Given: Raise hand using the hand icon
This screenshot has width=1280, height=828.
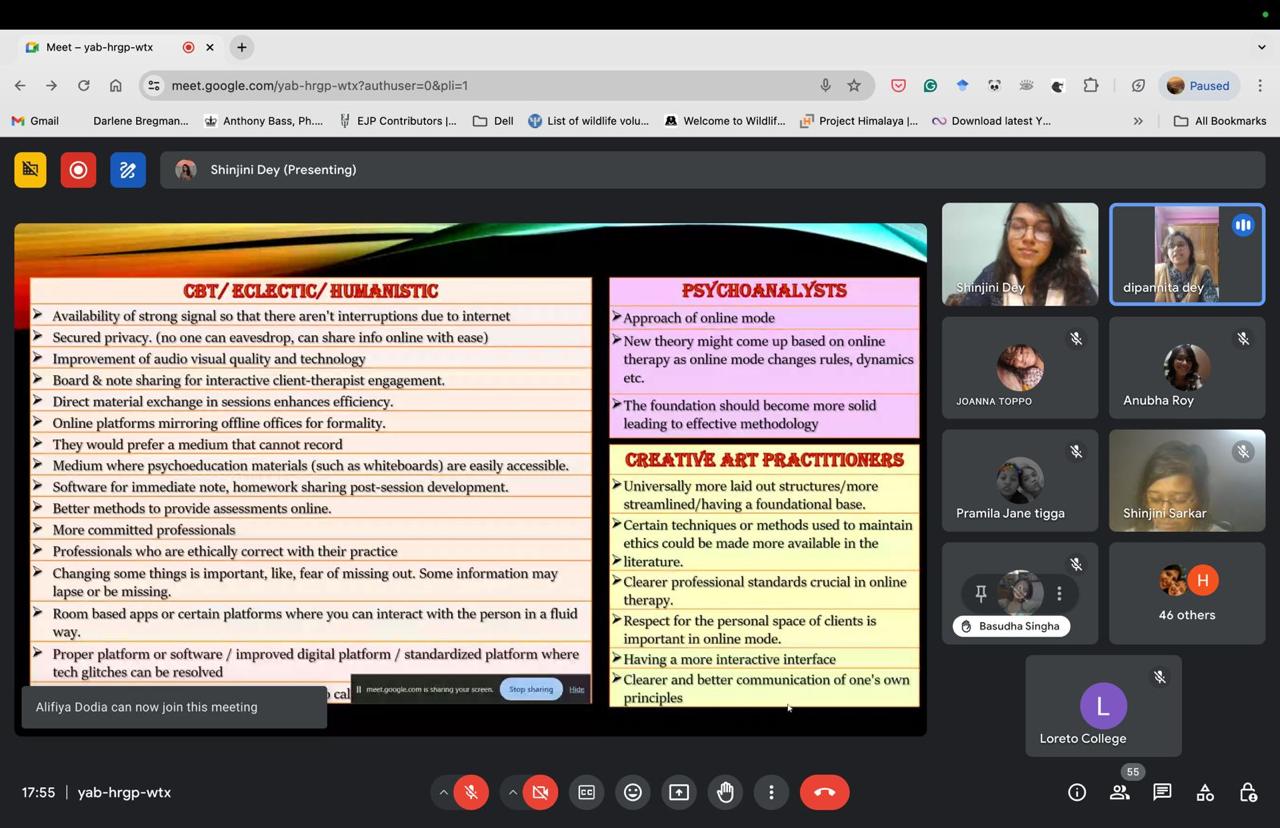Looking at the screenshot, I should [725, 792].
